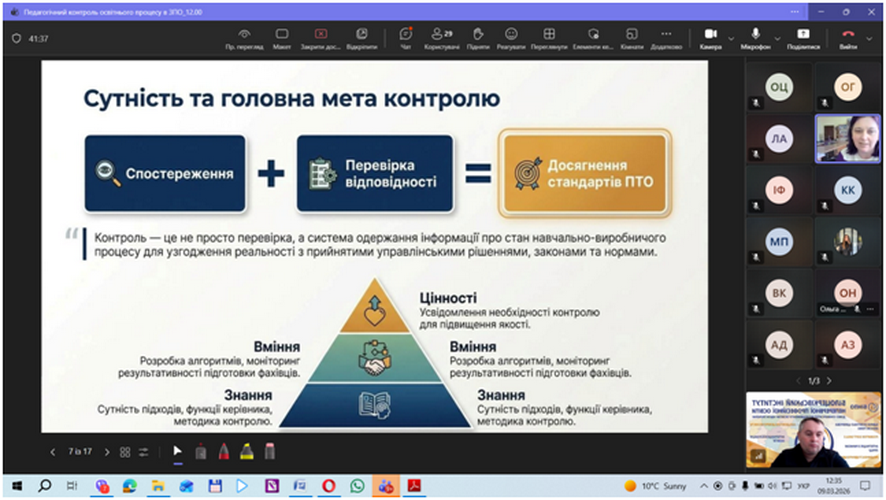Select the yellow highlighter tool
886x500 pixels.
[245, 452]
